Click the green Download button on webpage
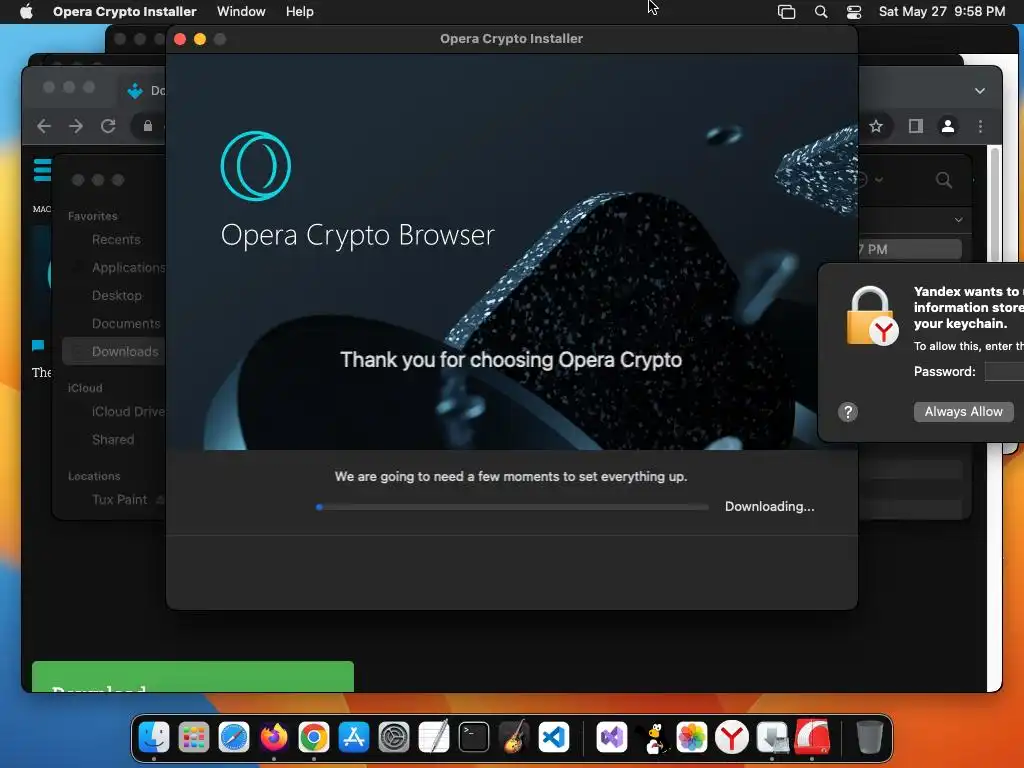1024x768 pixels. [193, 677]
